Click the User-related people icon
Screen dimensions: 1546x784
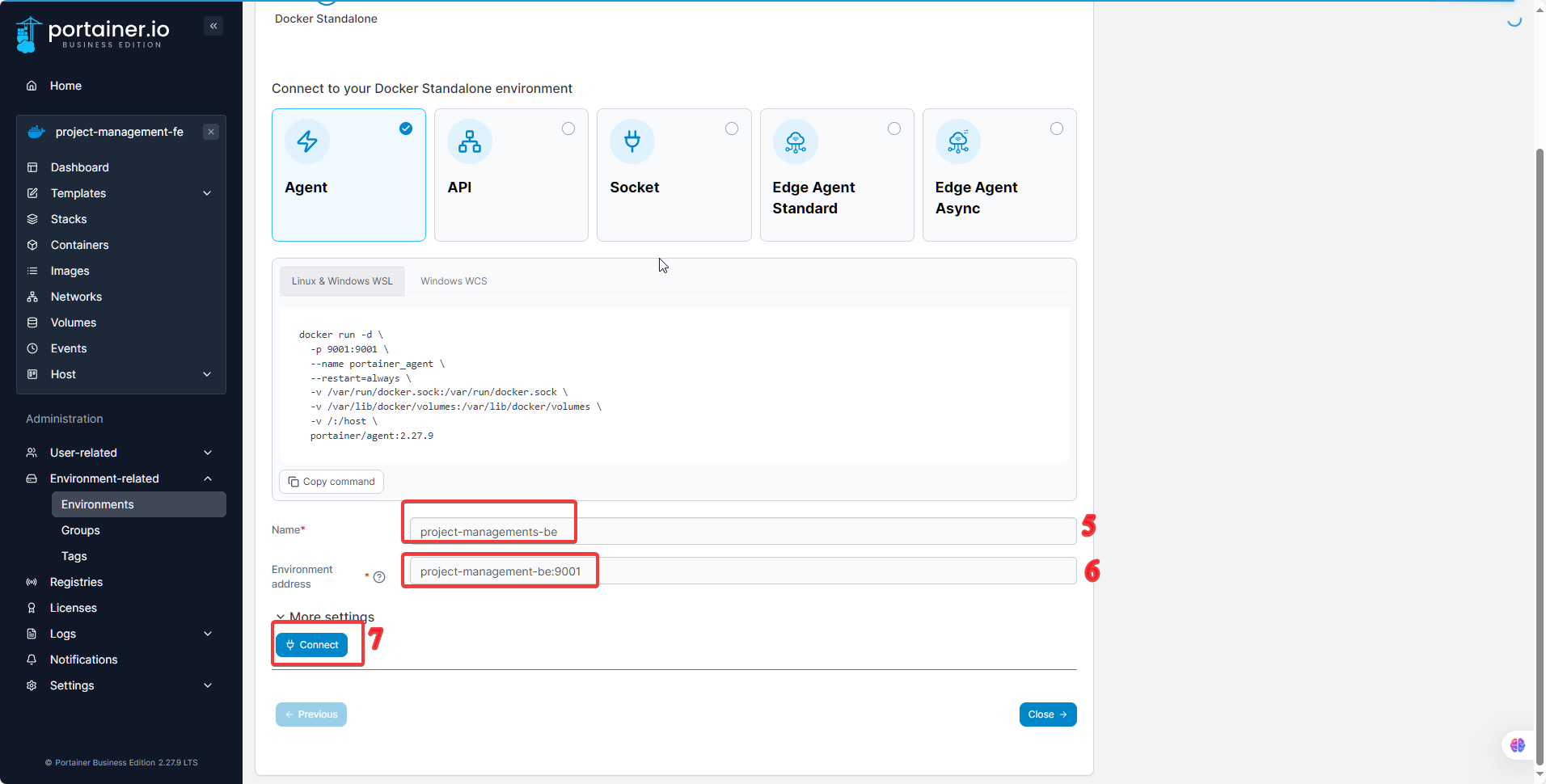click(32, 453)
